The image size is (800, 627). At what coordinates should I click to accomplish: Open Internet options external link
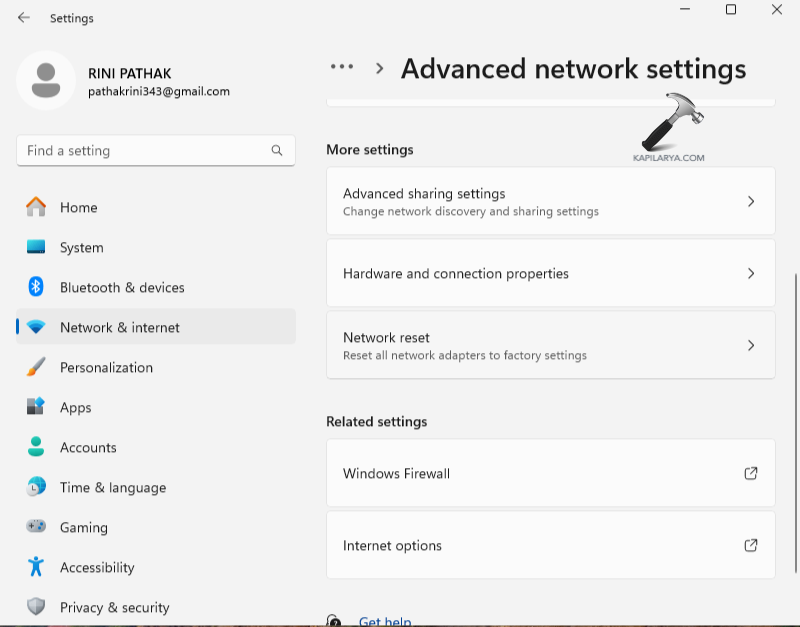click(x=751, y=545)
